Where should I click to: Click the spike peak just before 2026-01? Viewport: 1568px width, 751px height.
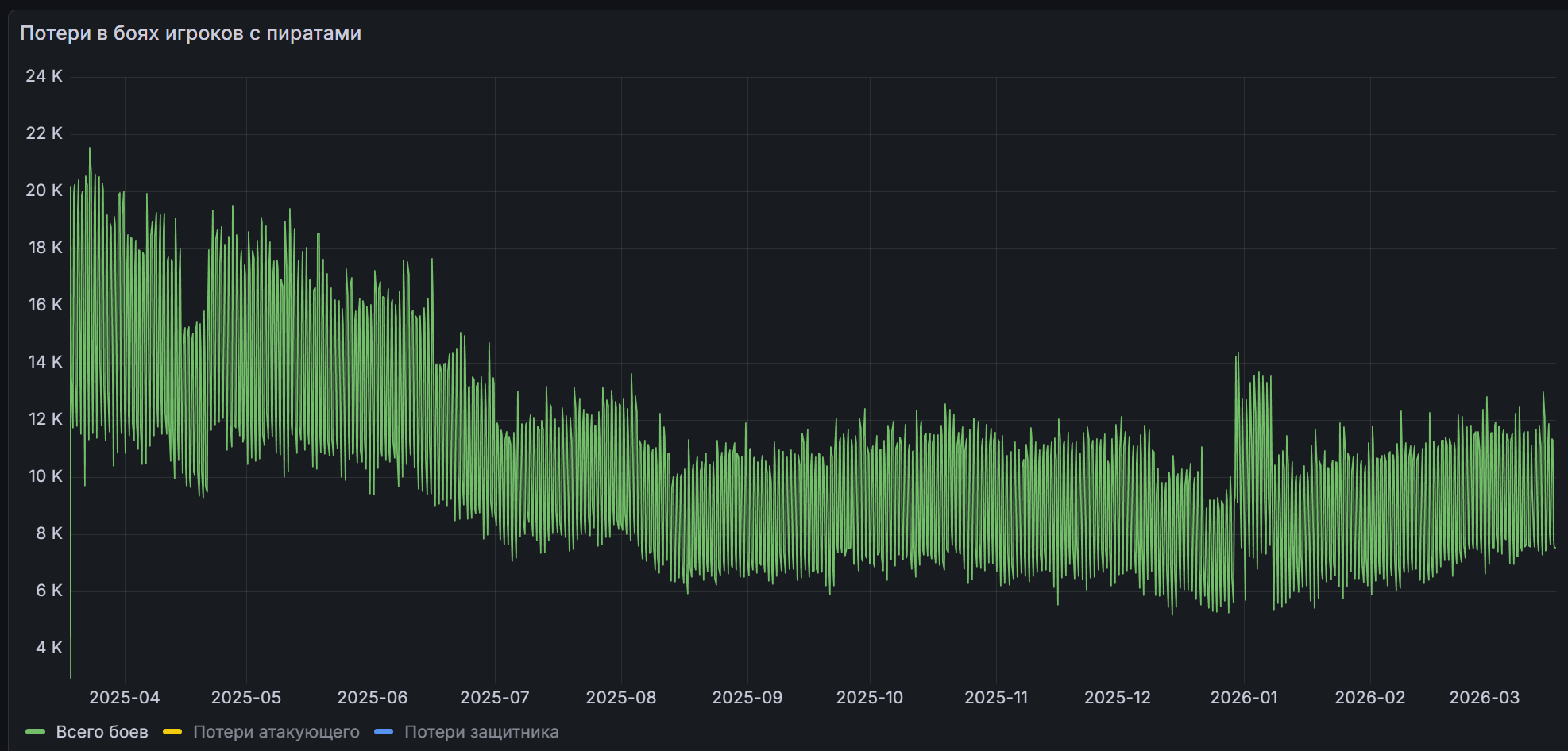pyautogui.click(x=1238, y=354)
